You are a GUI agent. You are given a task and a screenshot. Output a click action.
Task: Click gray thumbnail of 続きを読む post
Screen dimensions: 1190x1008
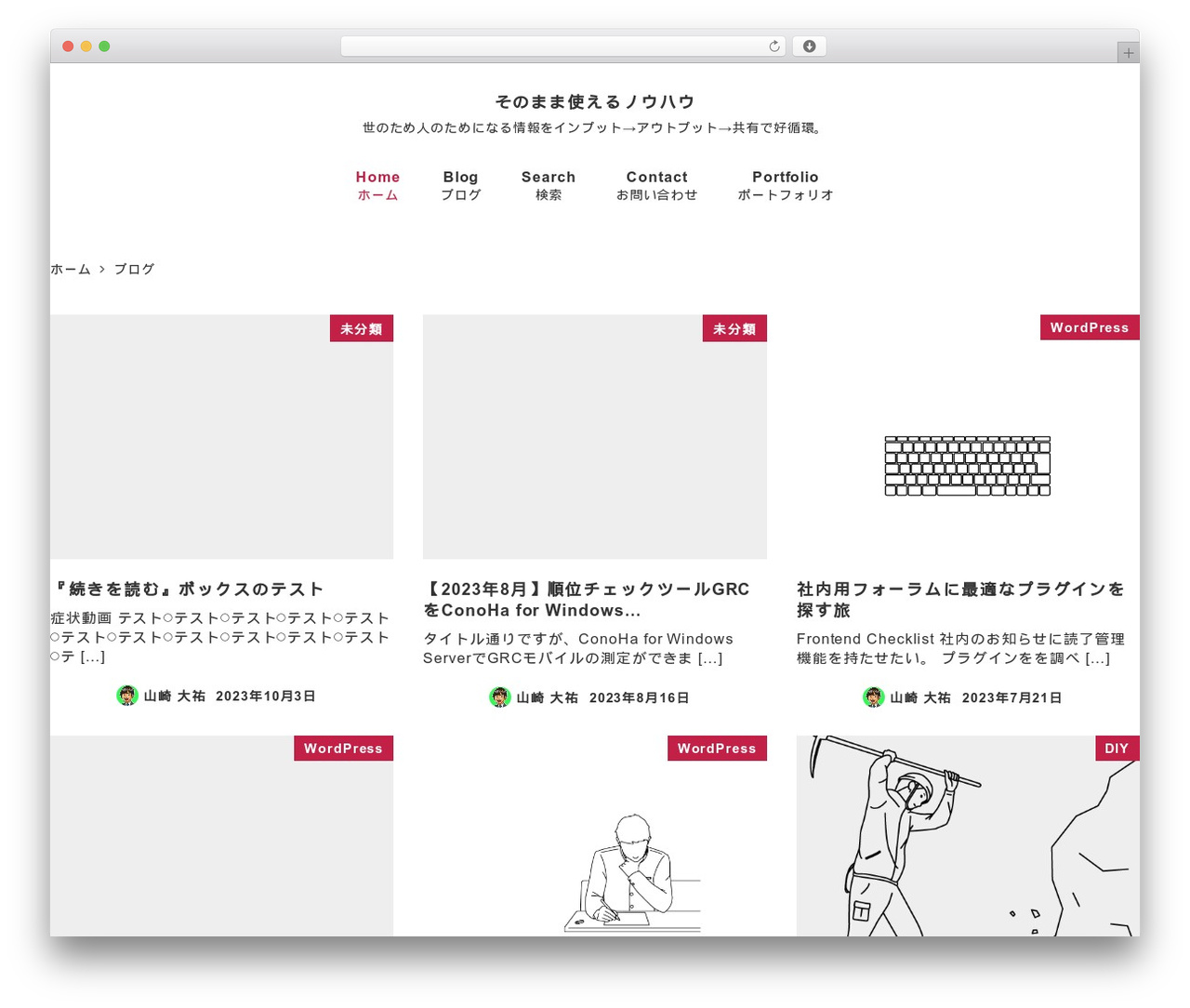221,437
